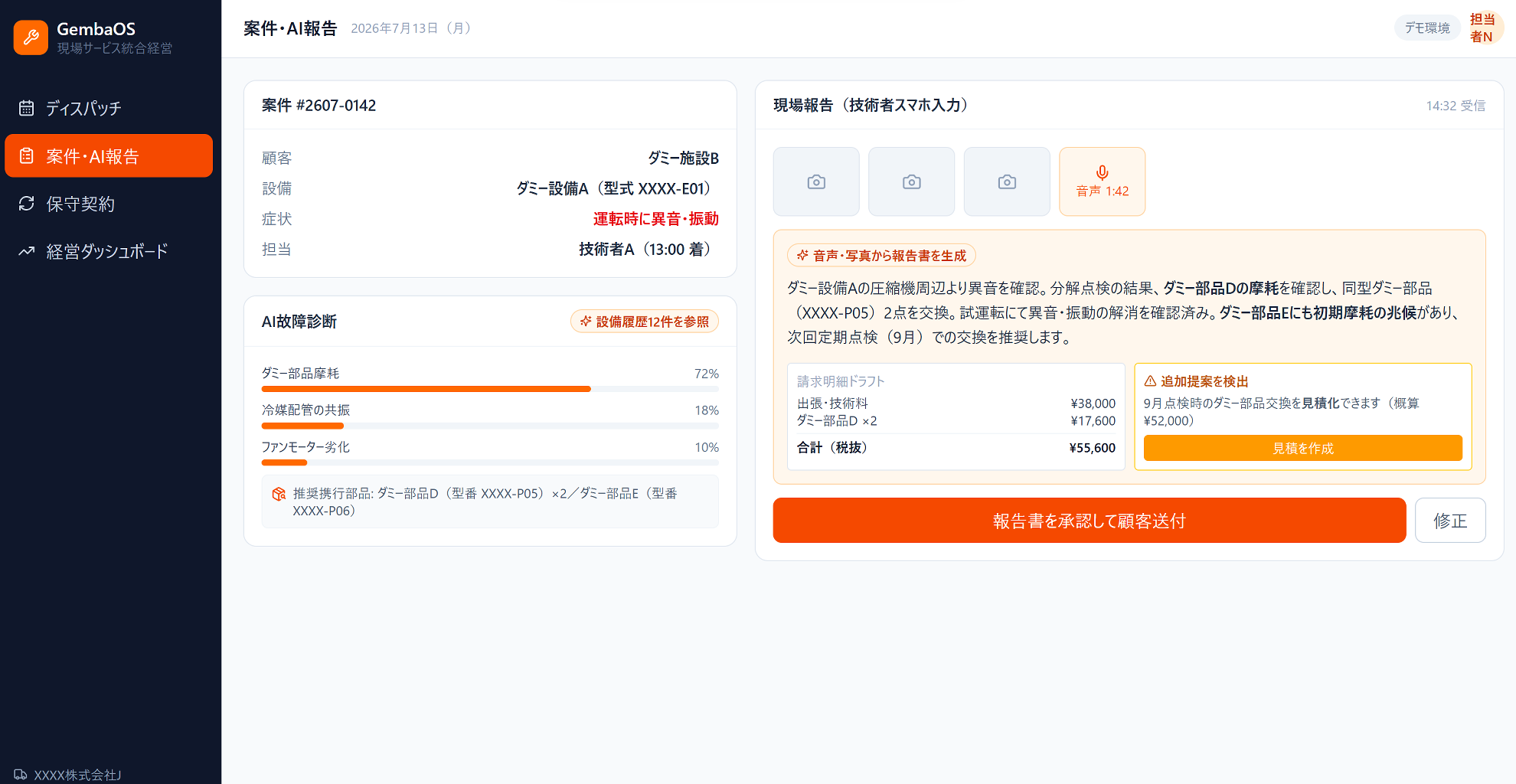
Task: Click the refresh icon beside 保守契約
Action: (27, 204)
